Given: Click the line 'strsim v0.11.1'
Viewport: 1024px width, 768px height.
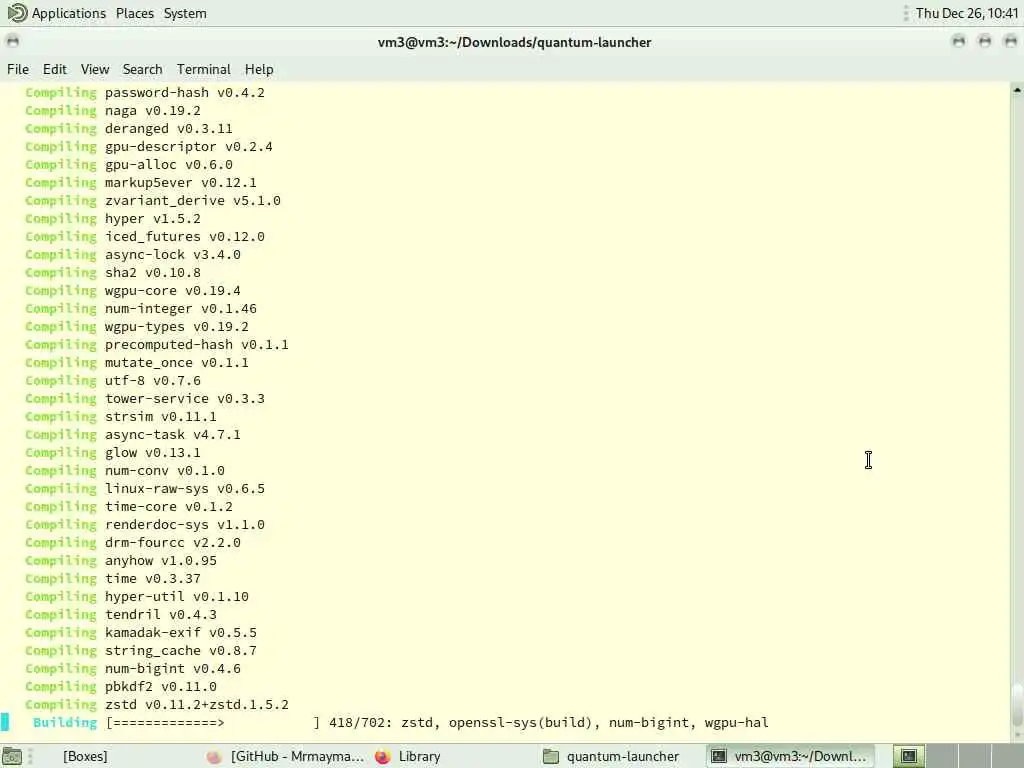Looking at the screenshot, I should 161,417.
